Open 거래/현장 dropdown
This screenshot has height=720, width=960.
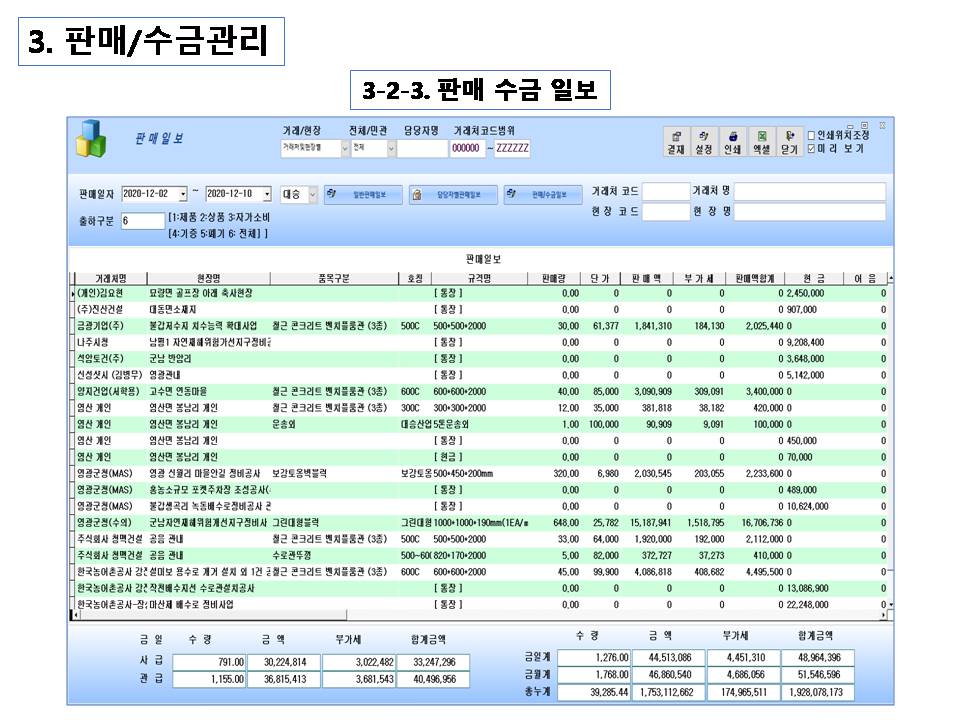click(345, 148)
